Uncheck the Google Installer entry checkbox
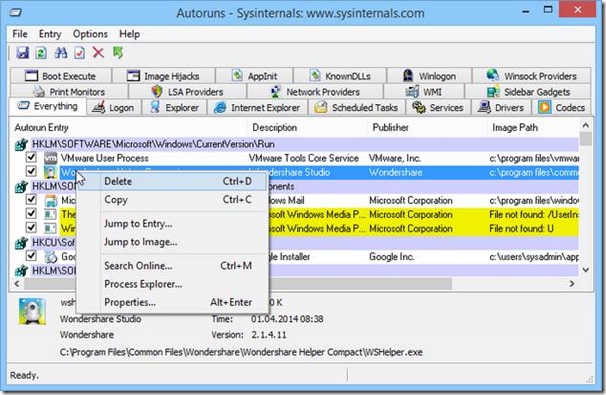 point(31,255)
